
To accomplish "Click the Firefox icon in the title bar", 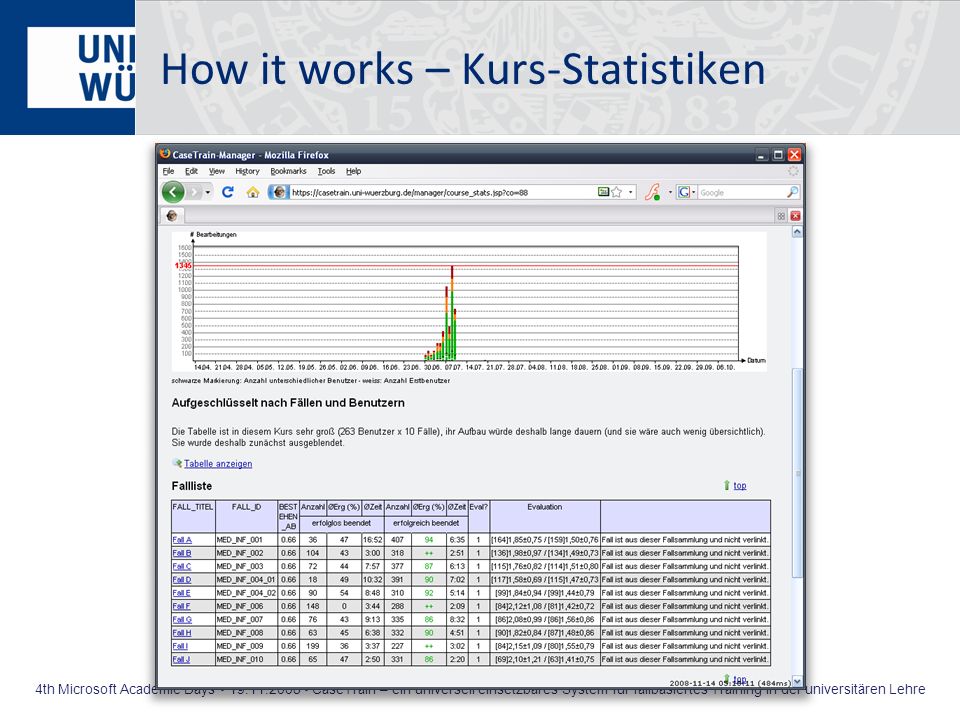I will coord(165,154).
